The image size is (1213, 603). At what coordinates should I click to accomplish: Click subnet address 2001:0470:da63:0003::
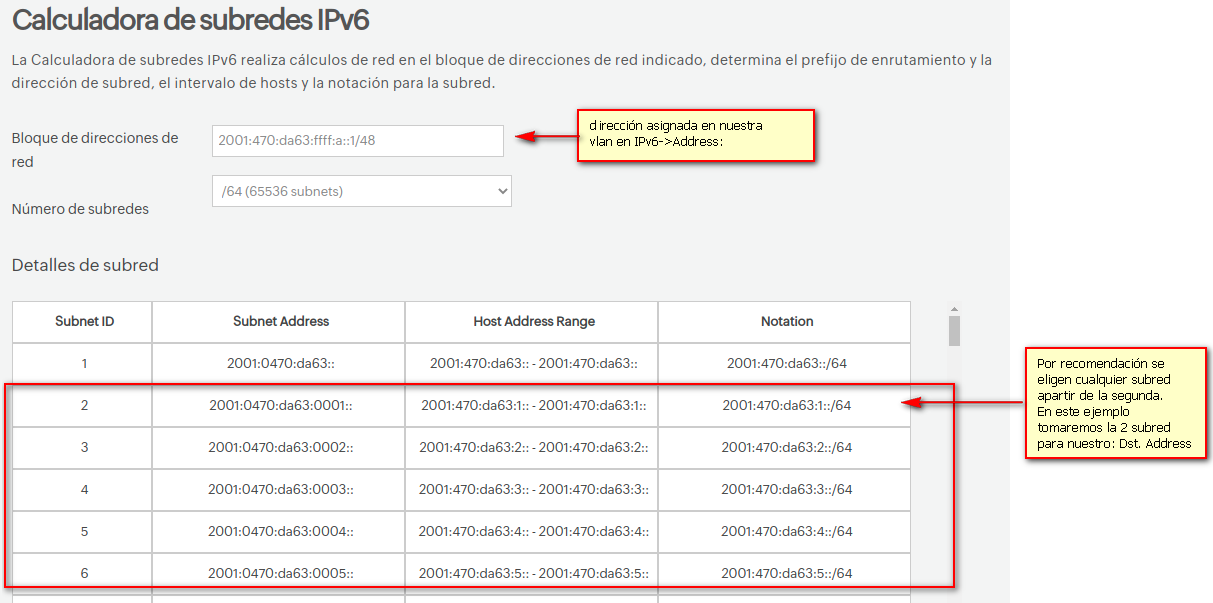281,489
